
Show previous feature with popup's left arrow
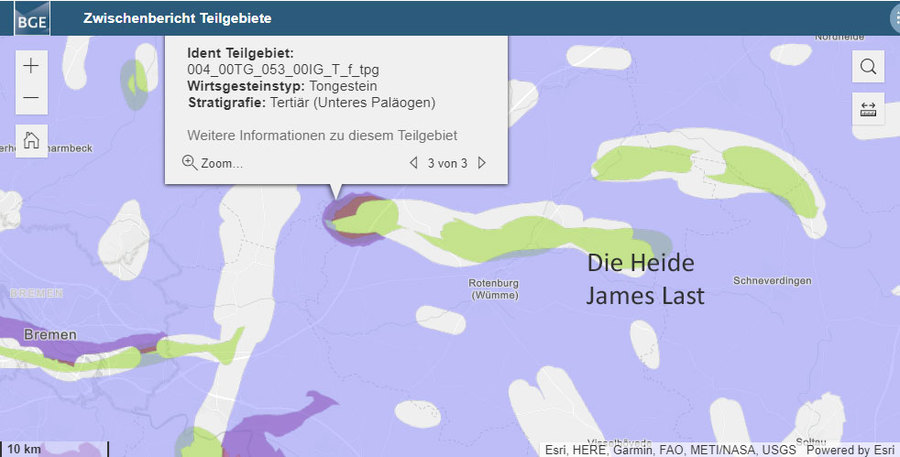click(413, 163)
